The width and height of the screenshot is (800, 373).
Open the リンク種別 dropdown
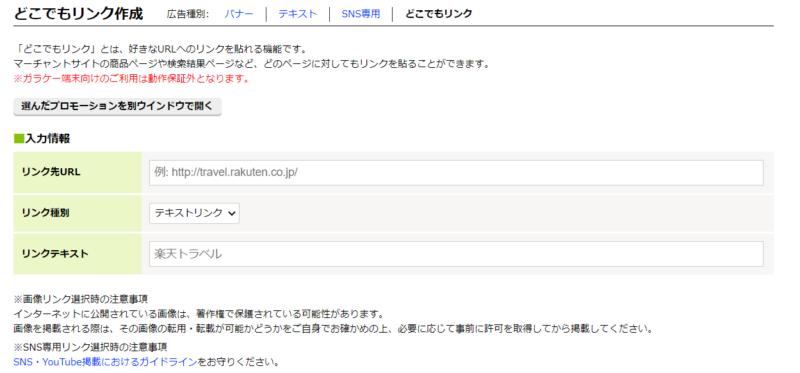(194, 214)
